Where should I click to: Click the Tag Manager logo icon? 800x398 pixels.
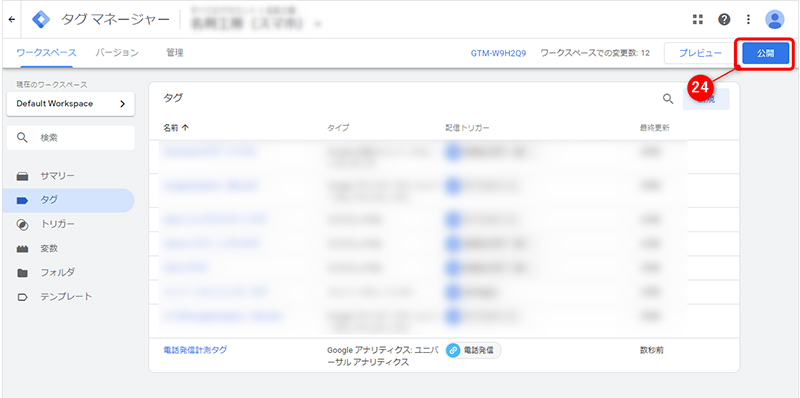click(x=41, y=19)
